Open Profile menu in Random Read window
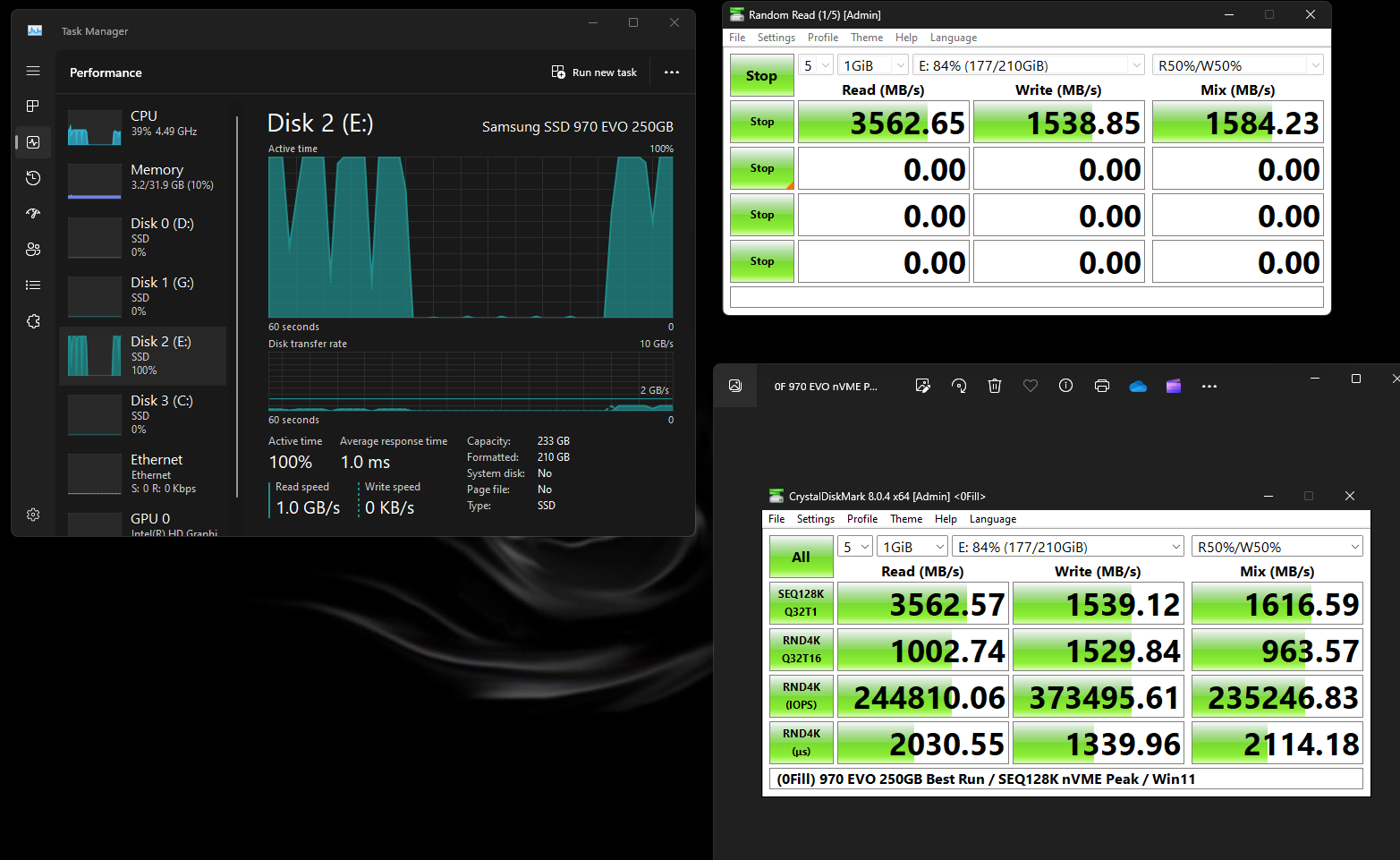Viewport: 1400px width, 860px height. coord(822,38)
